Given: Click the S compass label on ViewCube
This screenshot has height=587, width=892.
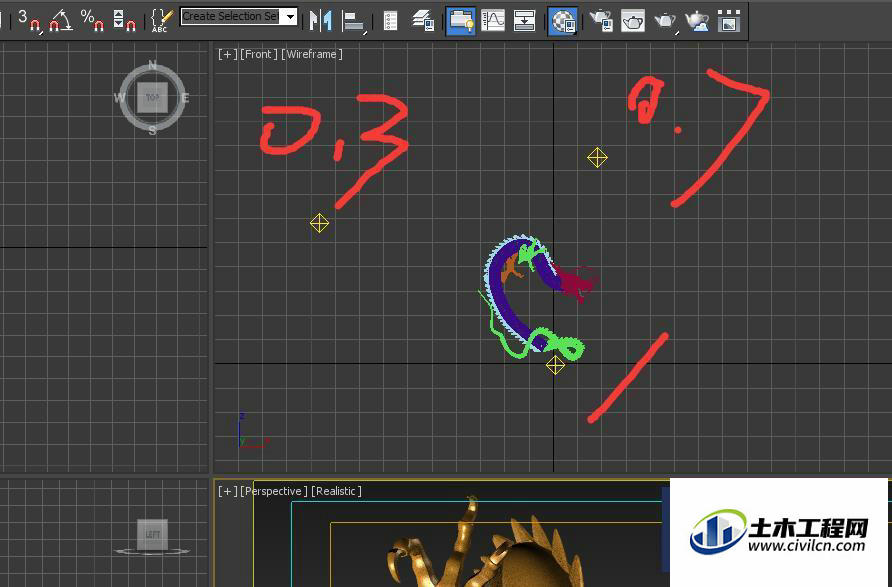Looking at the screenshot, I should point(152,130).
